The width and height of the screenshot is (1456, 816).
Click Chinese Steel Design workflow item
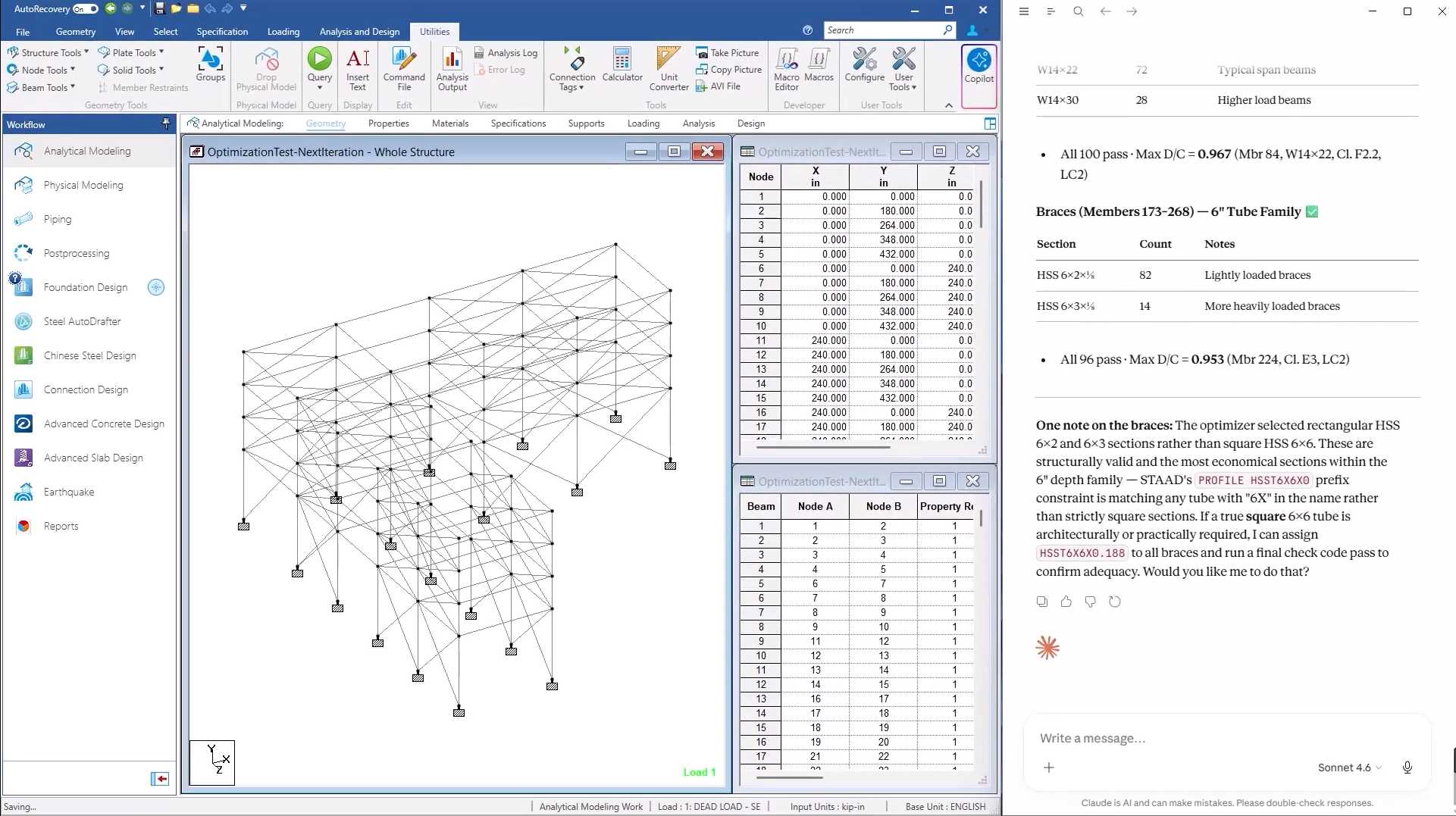click(89, 355)
